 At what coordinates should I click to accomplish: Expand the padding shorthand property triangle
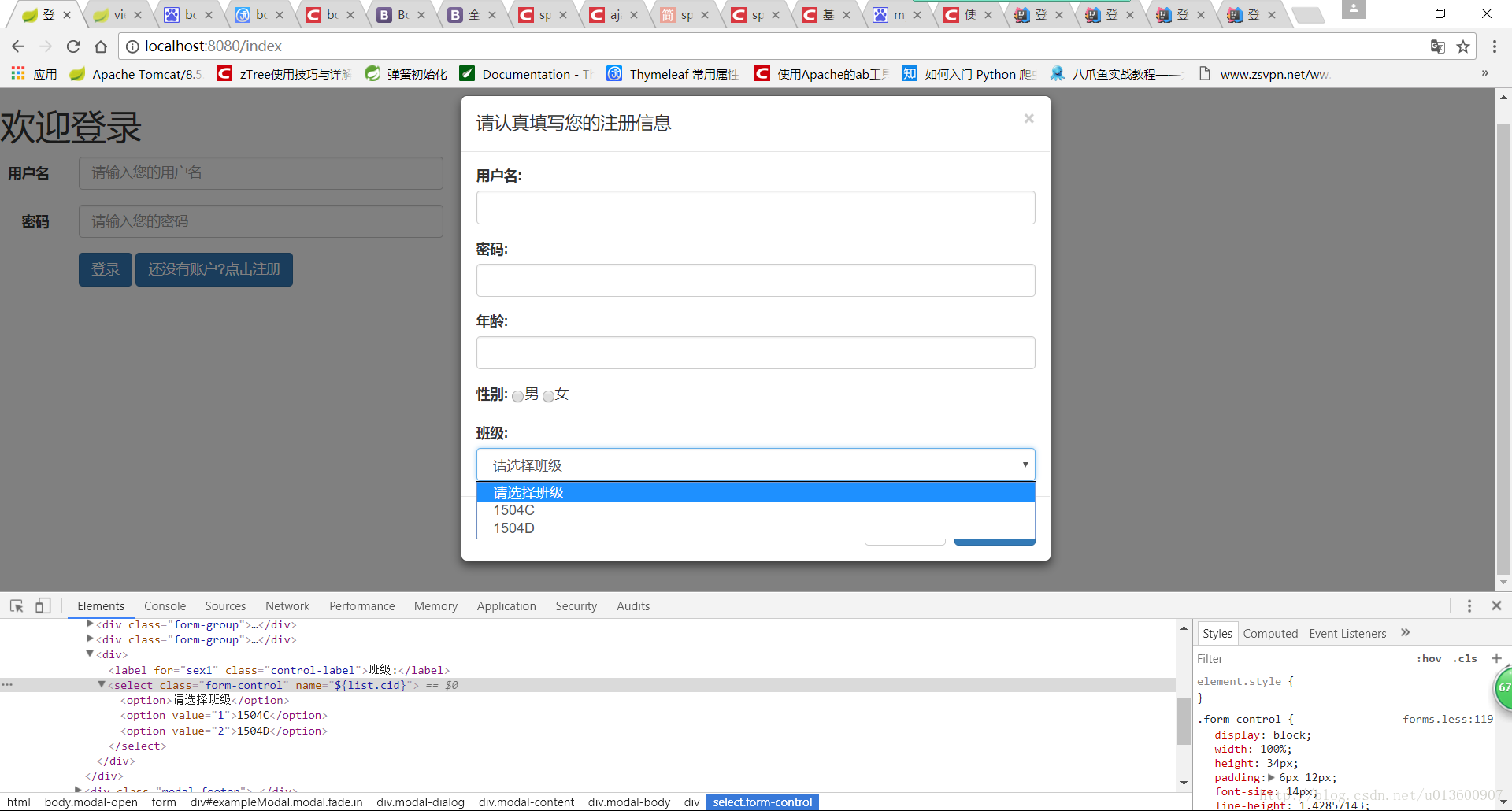coord(1271,777)
